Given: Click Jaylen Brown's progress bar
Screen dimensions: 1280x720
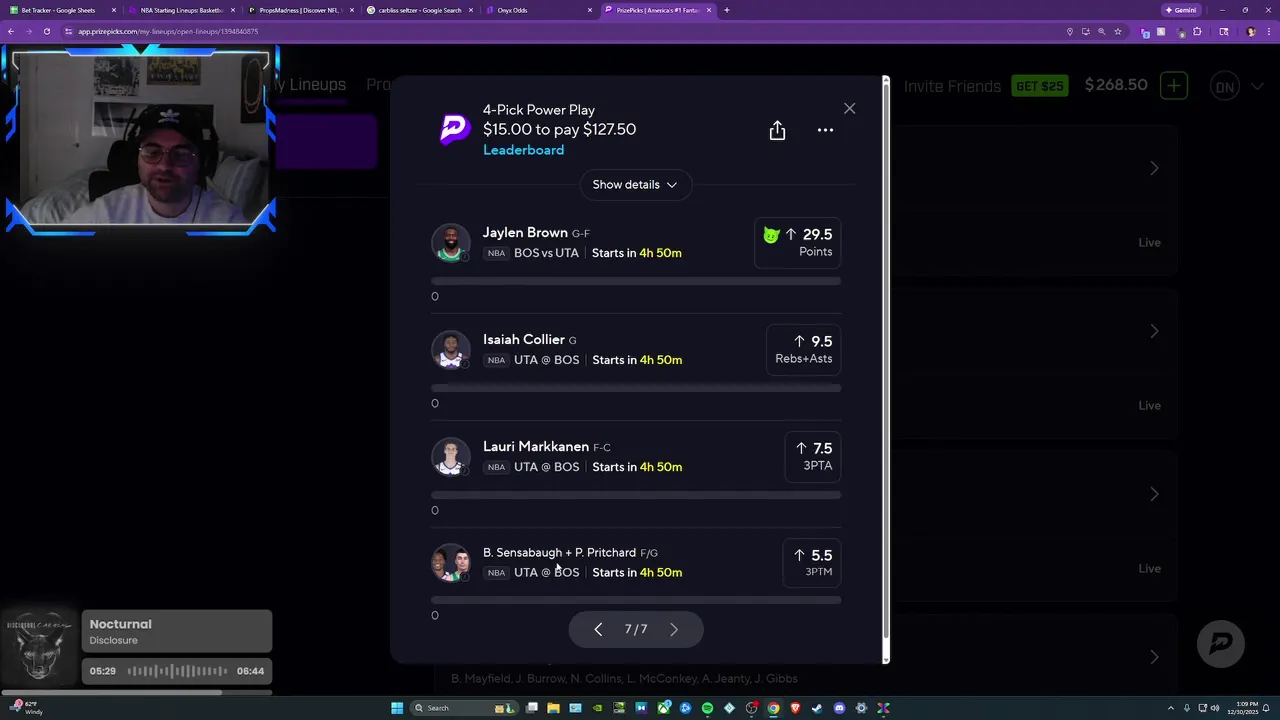Looking at the screenshot, I should 636,282.
